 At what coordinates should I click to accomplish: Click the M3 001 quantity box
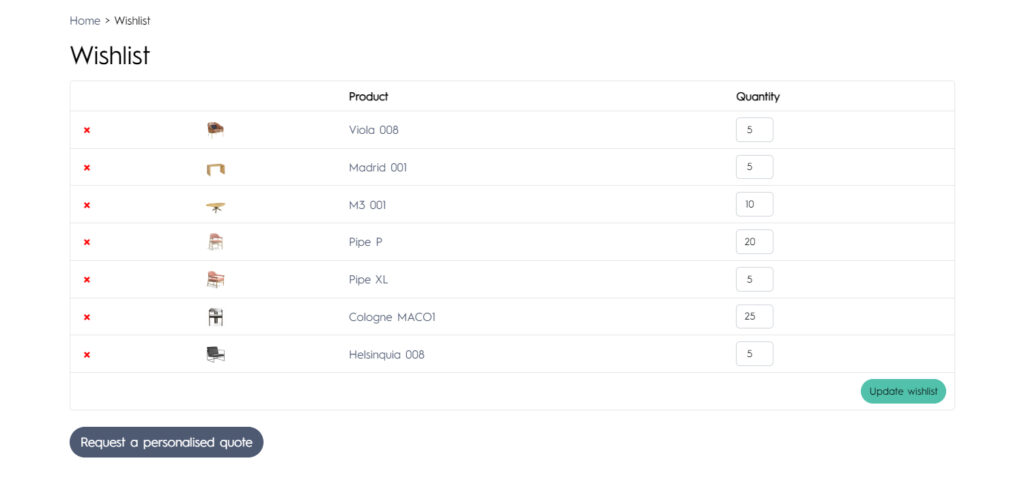754,205
